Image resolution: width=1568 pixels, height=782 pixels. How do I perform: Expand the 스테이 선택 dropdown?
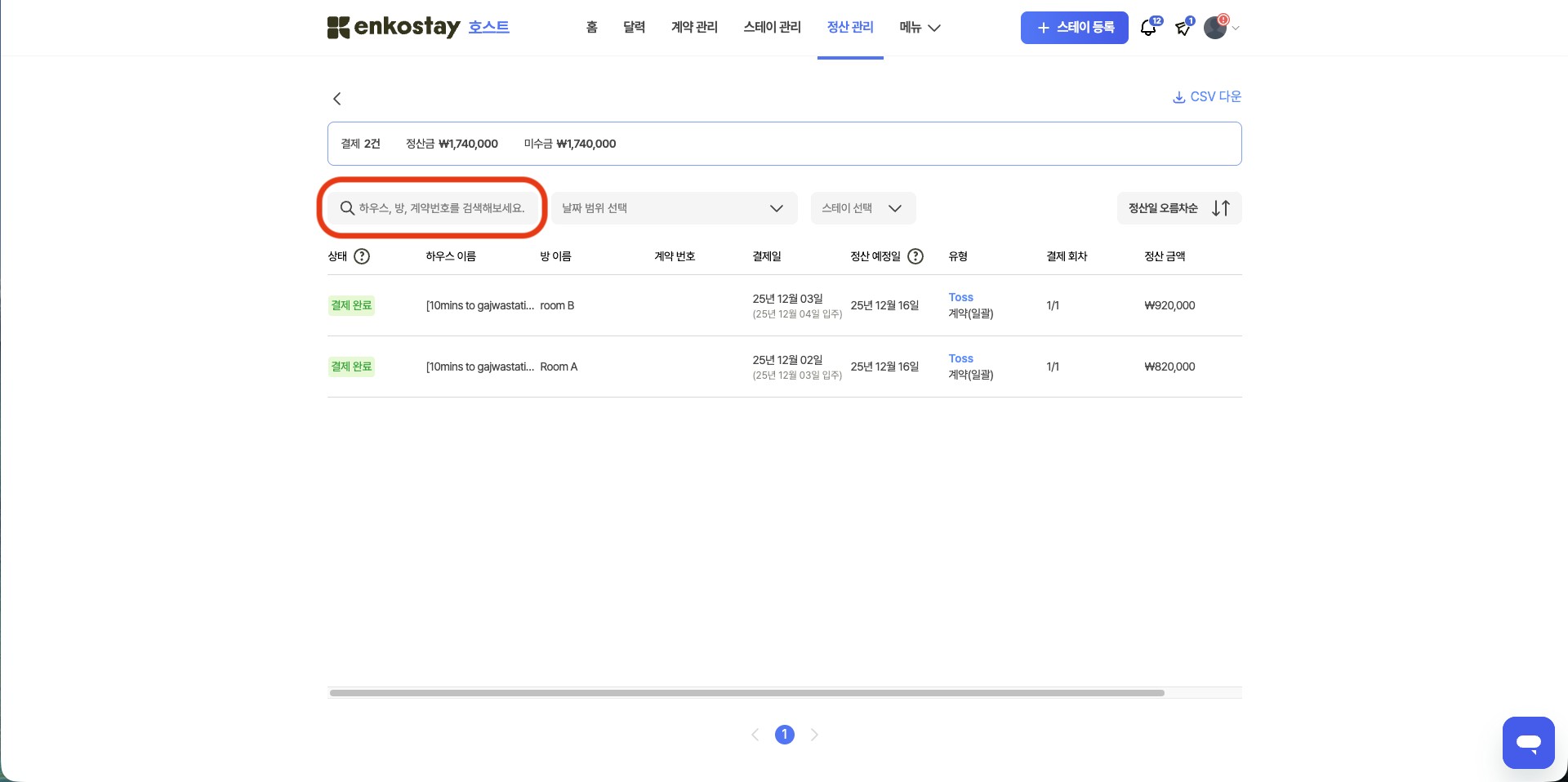coord(862,208)
